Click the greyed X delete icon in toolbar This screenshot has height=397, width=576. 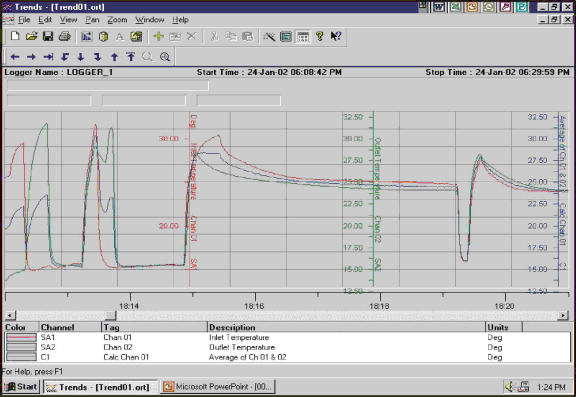[191, 36]
